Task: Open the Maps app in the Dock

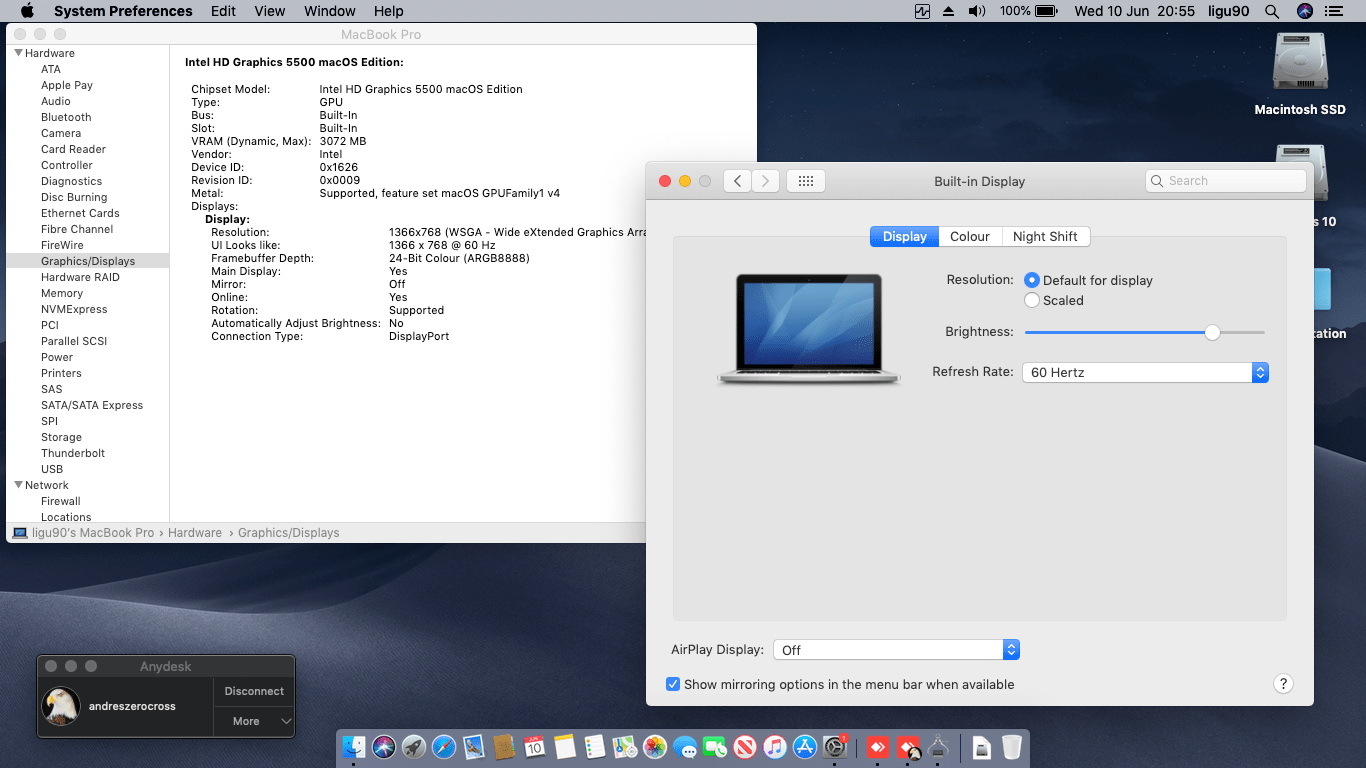Action: (x=623, y=747)
